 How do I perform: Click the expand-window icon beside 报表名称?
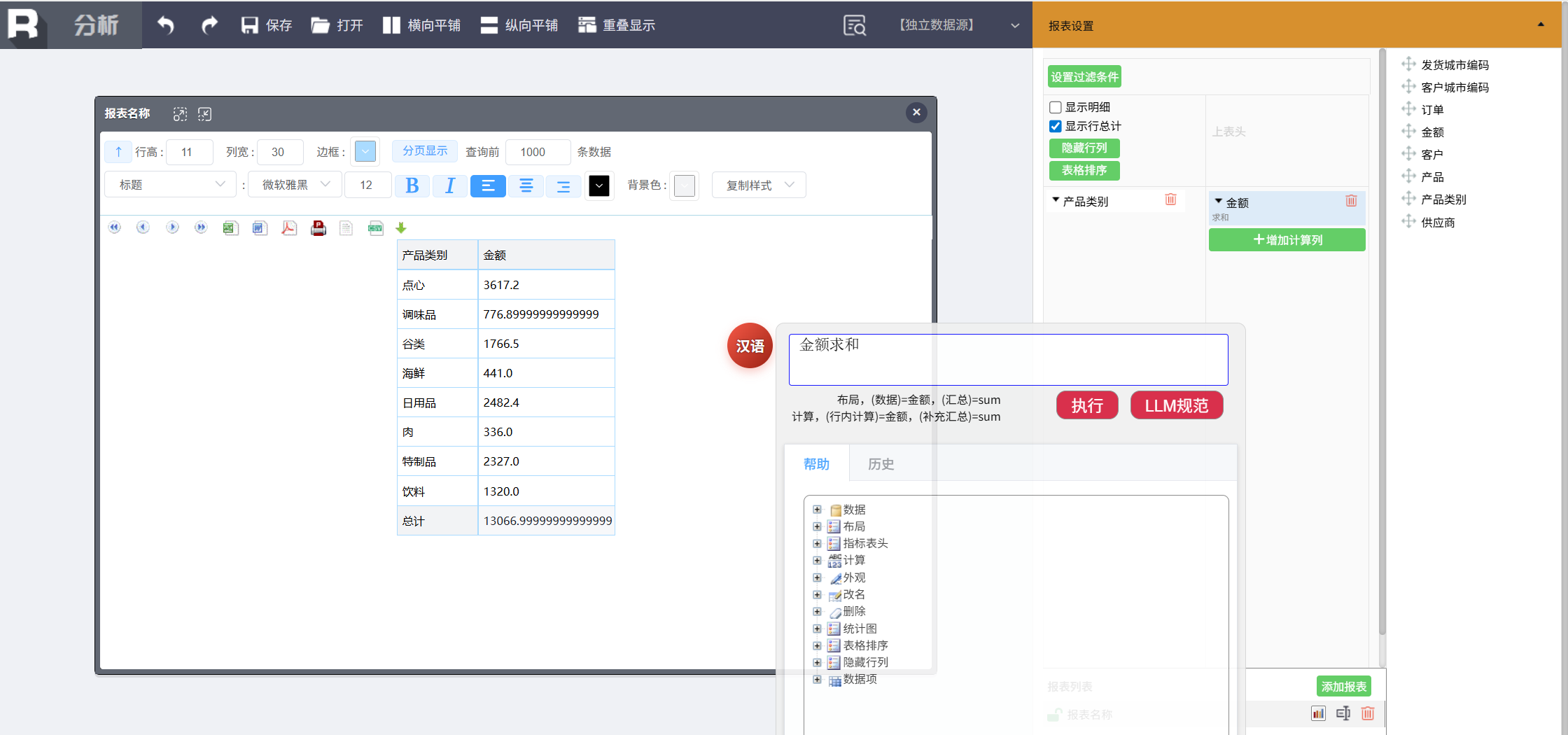point(180,114)
